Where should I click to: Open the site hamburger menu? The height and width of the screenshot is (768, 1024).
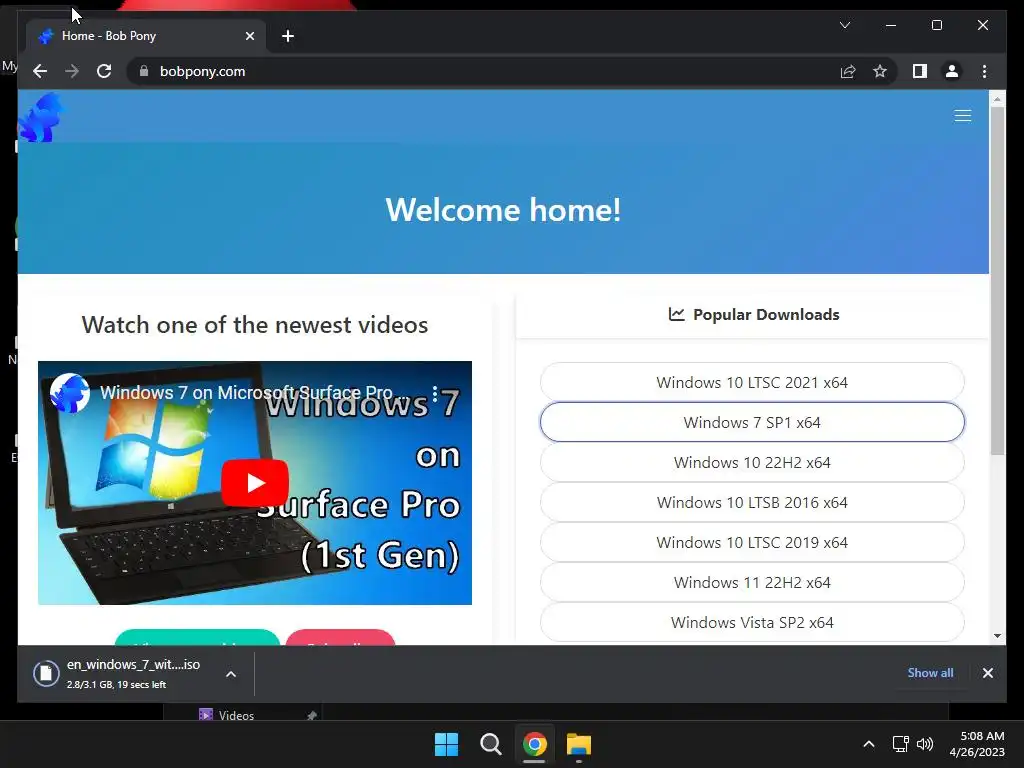click(x=963, y=116)
